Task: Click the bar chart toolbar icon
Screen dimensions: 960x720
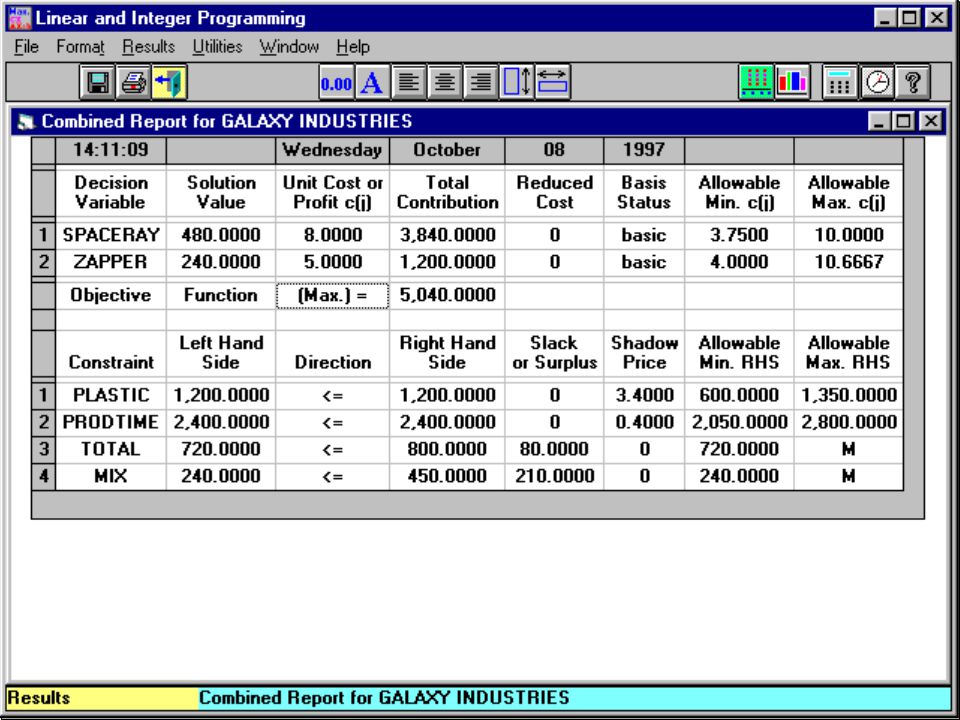Action: [793, 83]
